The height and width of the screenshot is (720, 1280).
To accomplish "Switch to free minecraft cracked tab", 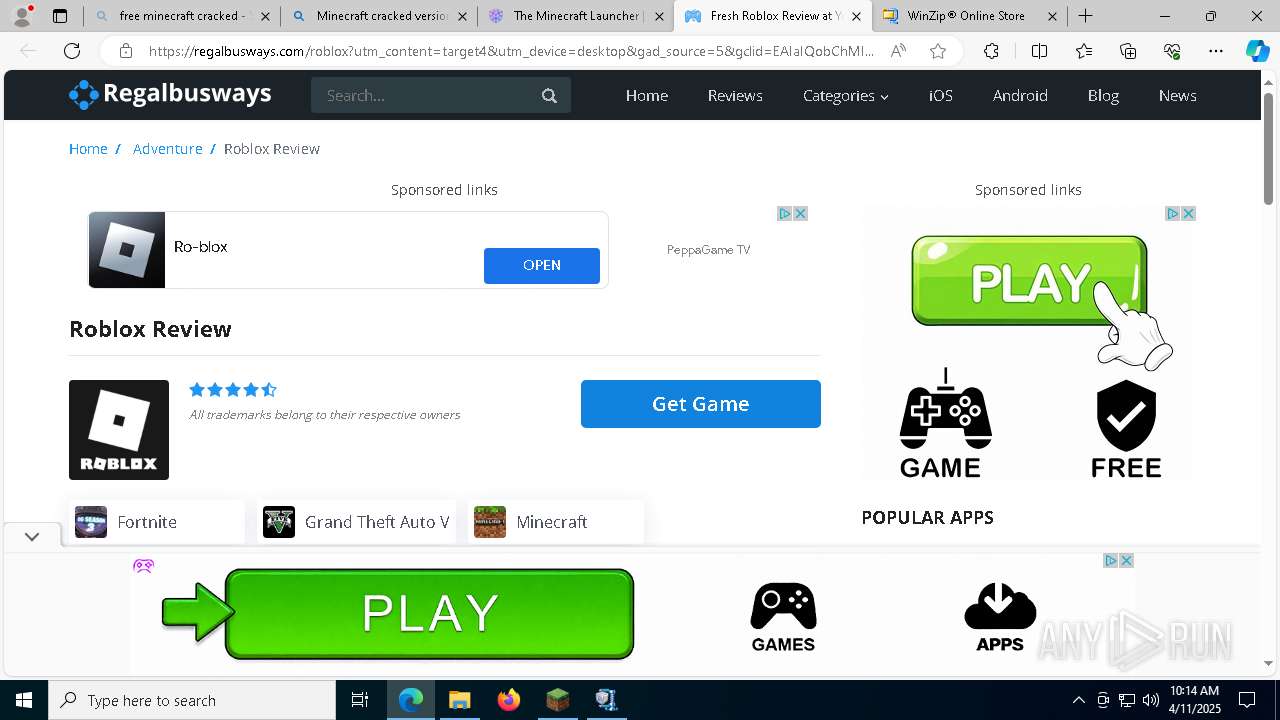I will click(x=182, y=16).
